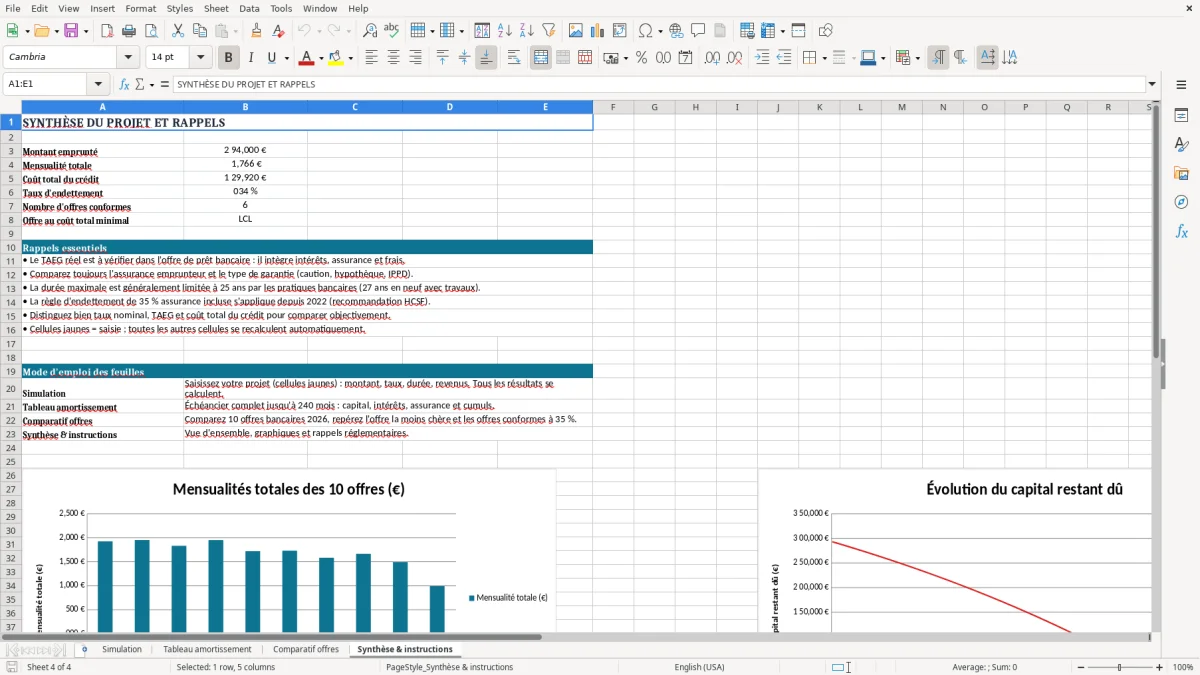The image size is (1200, 675).
Task: Clear direct formatting
Action: point(278,31)
